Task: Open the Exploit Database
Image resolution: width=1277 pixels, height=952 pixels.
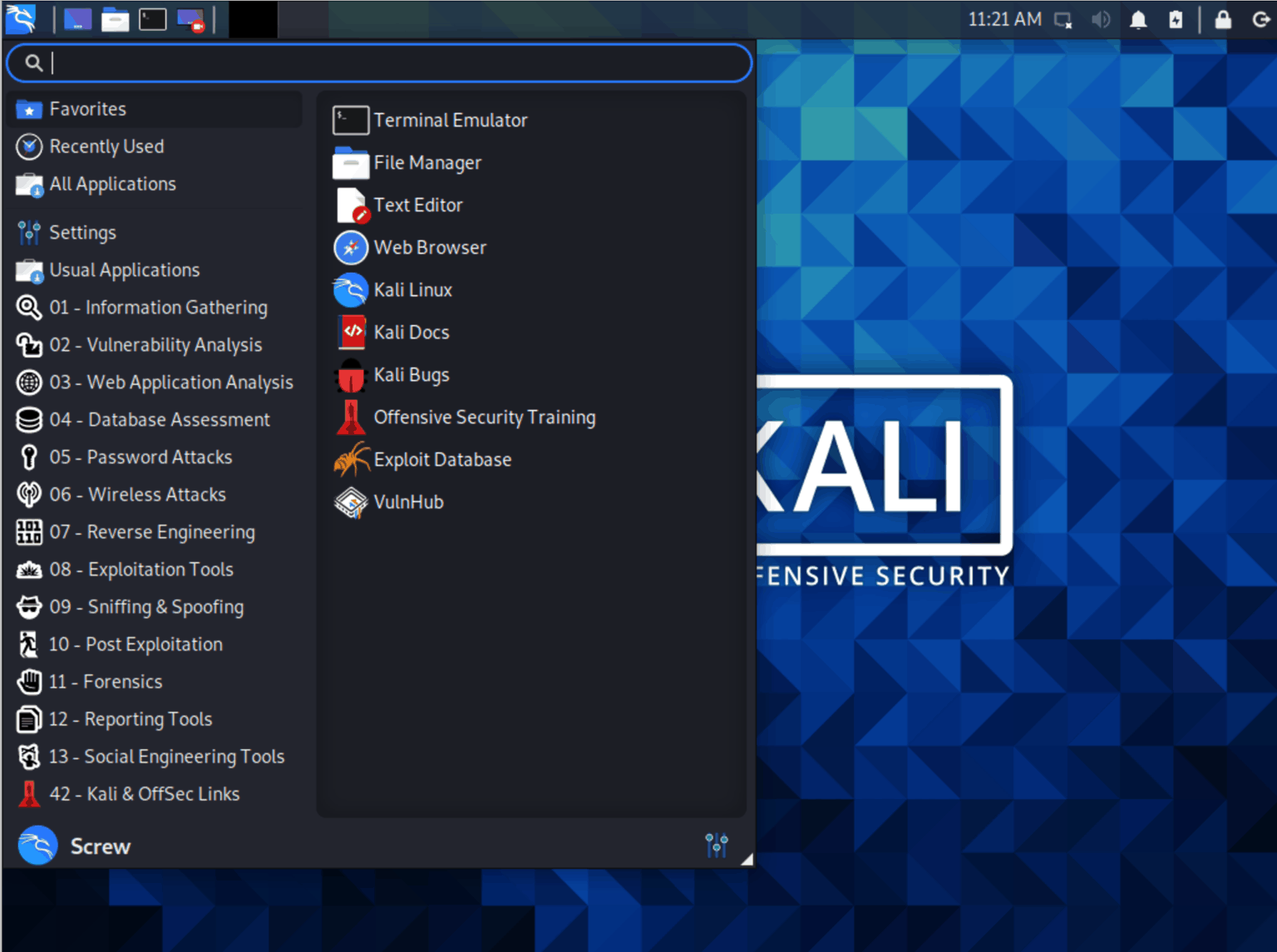Action: [442, 459]
